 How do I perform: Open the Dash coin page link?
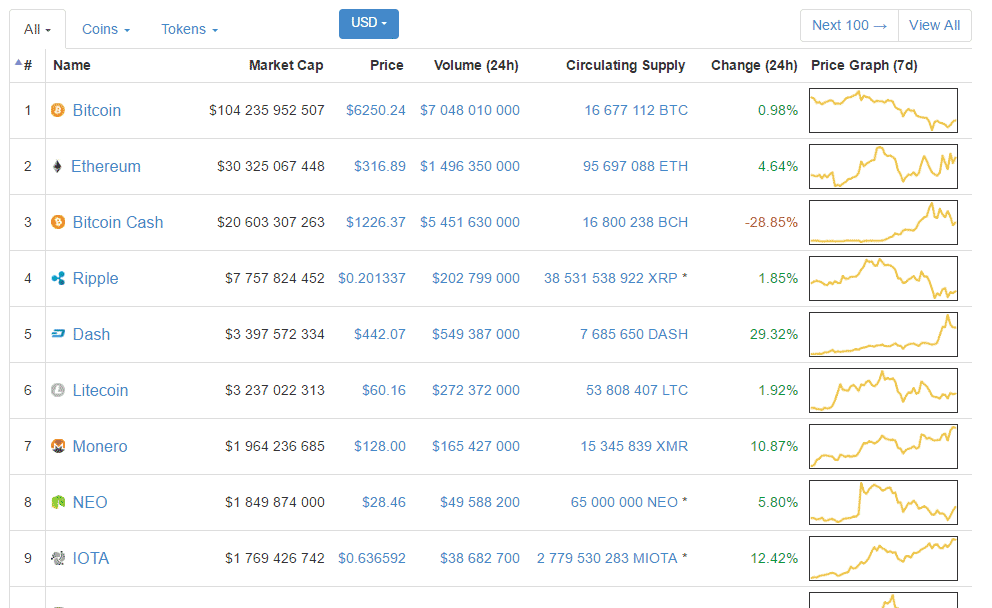(x=91, y=334)
